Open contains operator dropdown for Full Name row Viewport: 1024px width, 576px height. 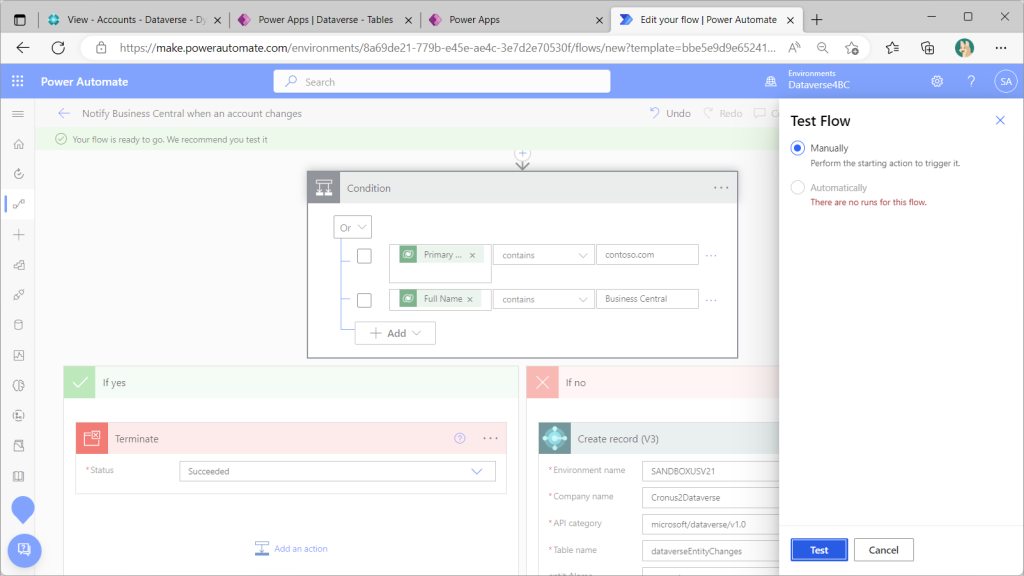(543, 299)
